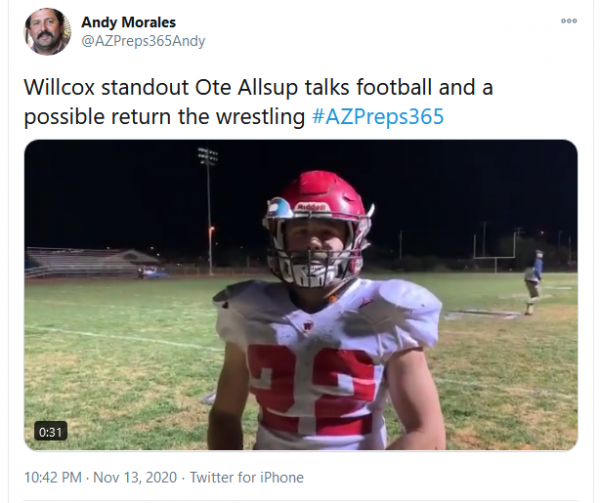This screenshot has height=503, width=600.
Task: Open the tweet's more options menu
Action: click(569, 21)
